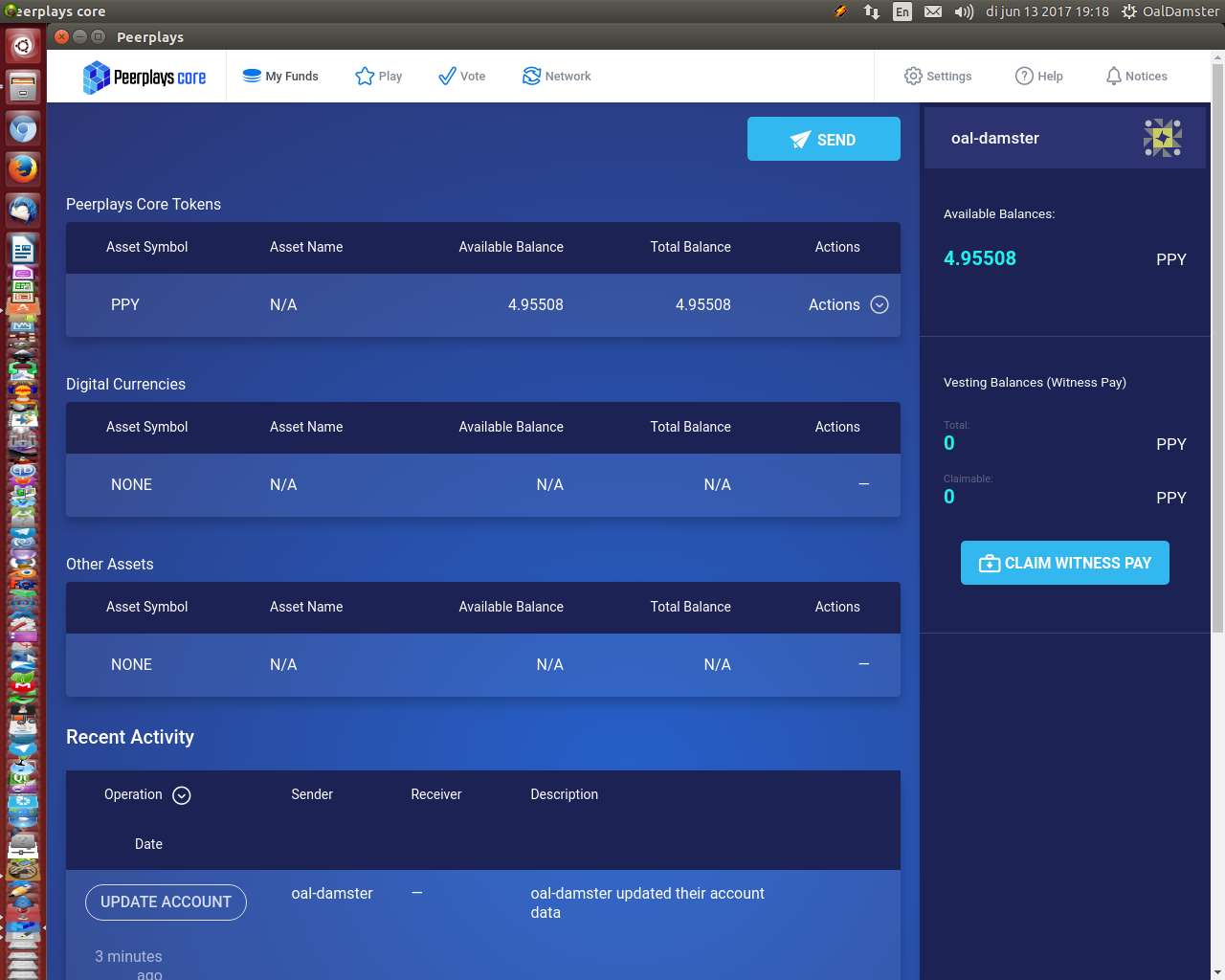Click sender oal-damster in recent activity
Viewport: 1225px width, 980px height.
coord(332,893)
